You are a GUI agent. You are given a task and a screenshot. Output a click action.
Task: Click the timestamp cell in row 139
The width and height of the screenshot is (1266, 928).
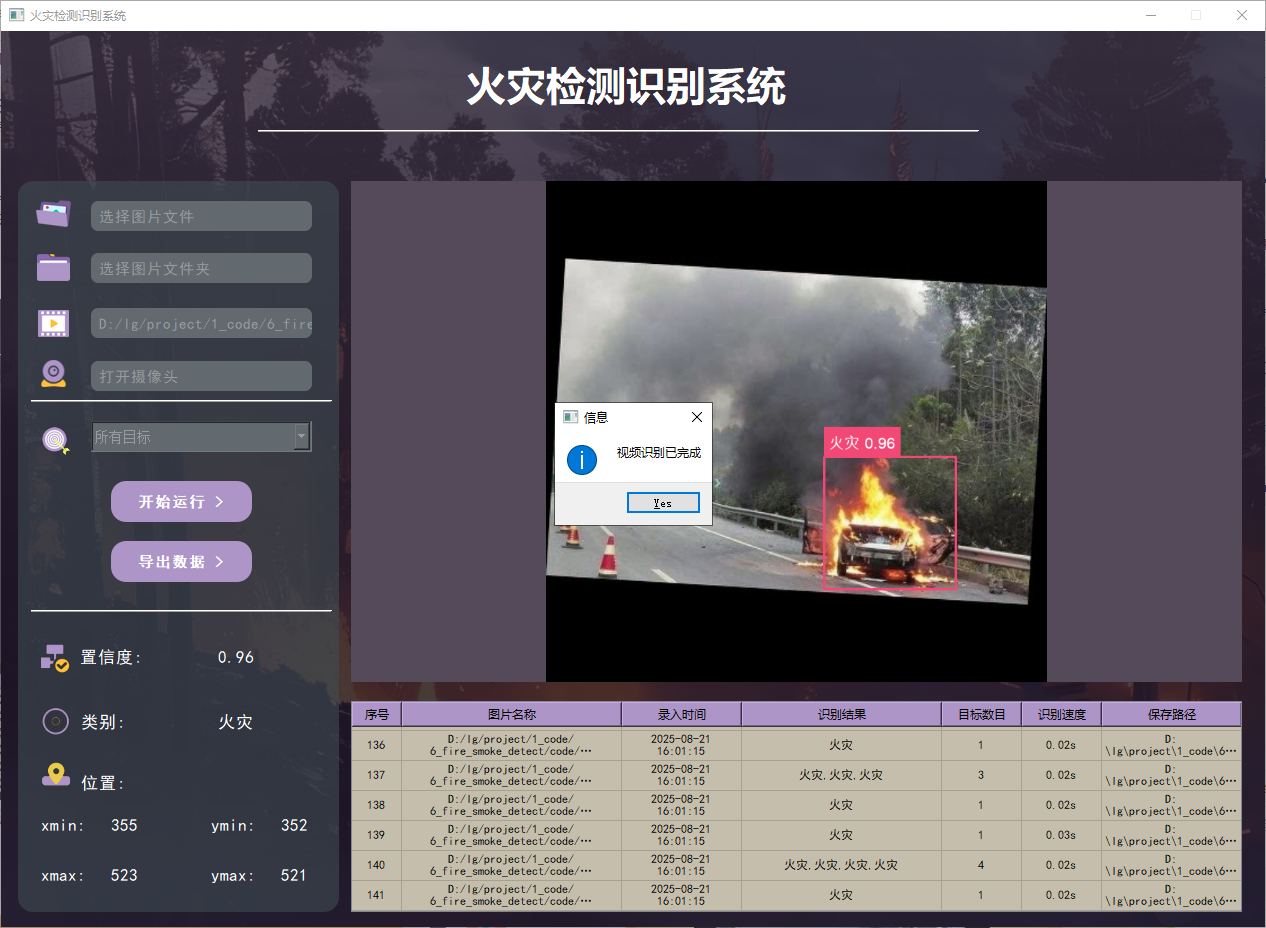[x=681, y=835]
